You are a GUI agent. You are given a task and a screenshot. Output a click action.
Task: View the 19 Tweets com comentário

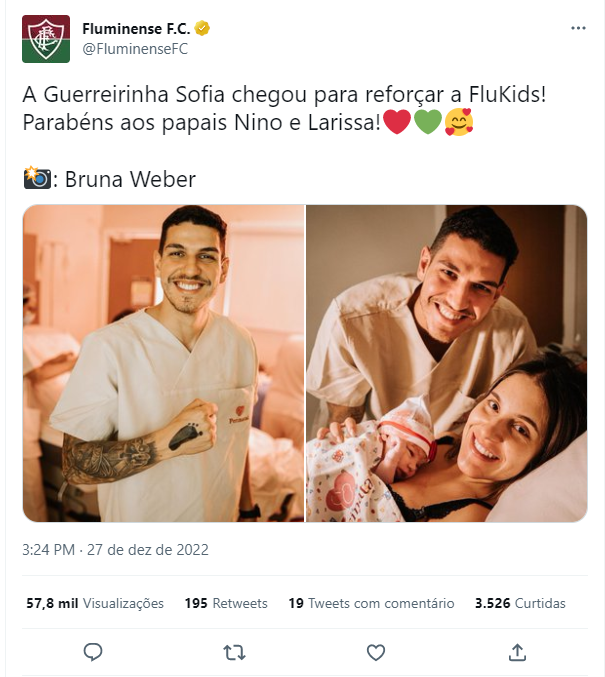coord(371,603)
